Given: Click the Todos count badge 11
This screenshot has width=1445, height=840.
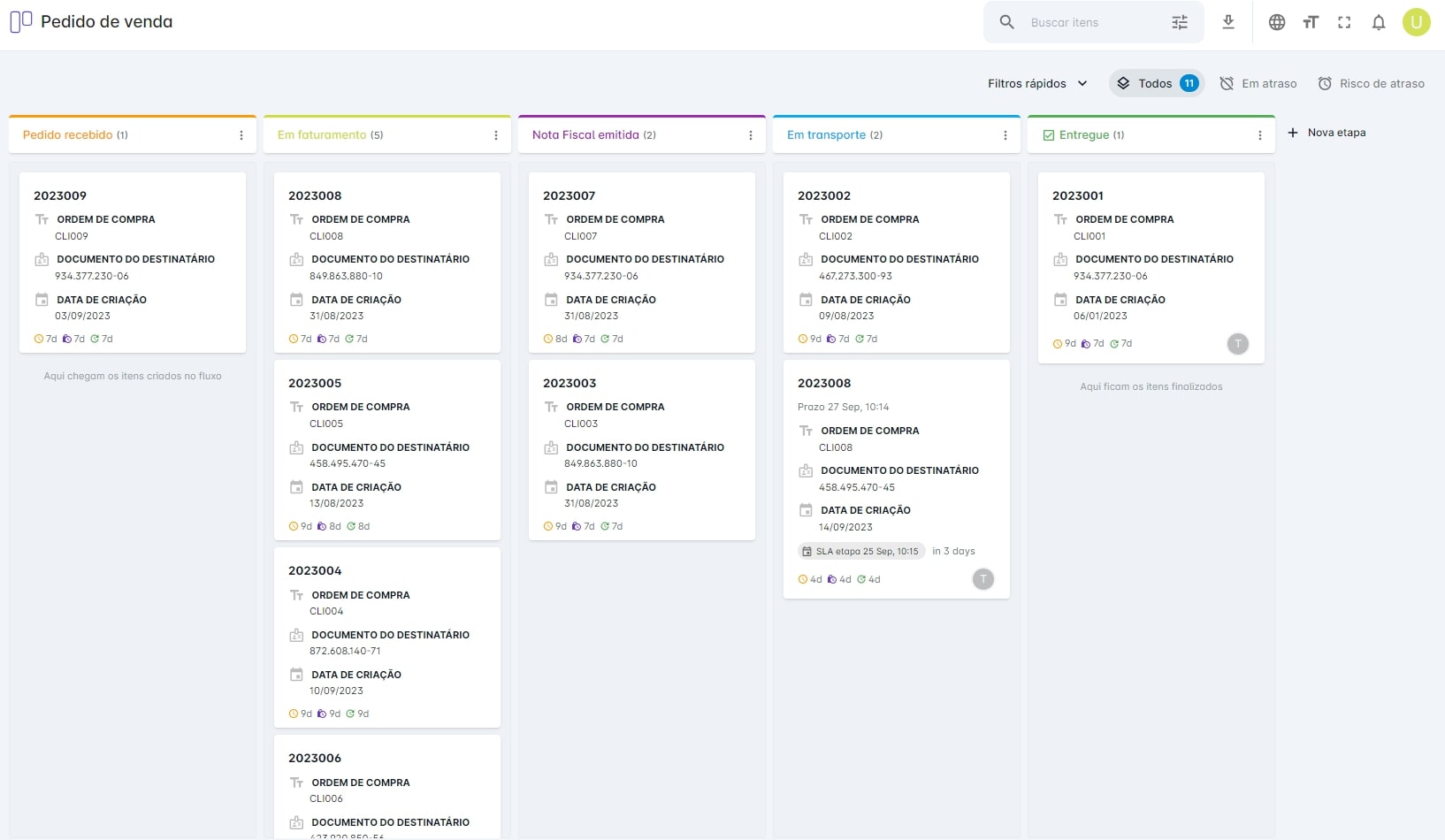Looking at the screenshot, I should [x=1189, y=83].
